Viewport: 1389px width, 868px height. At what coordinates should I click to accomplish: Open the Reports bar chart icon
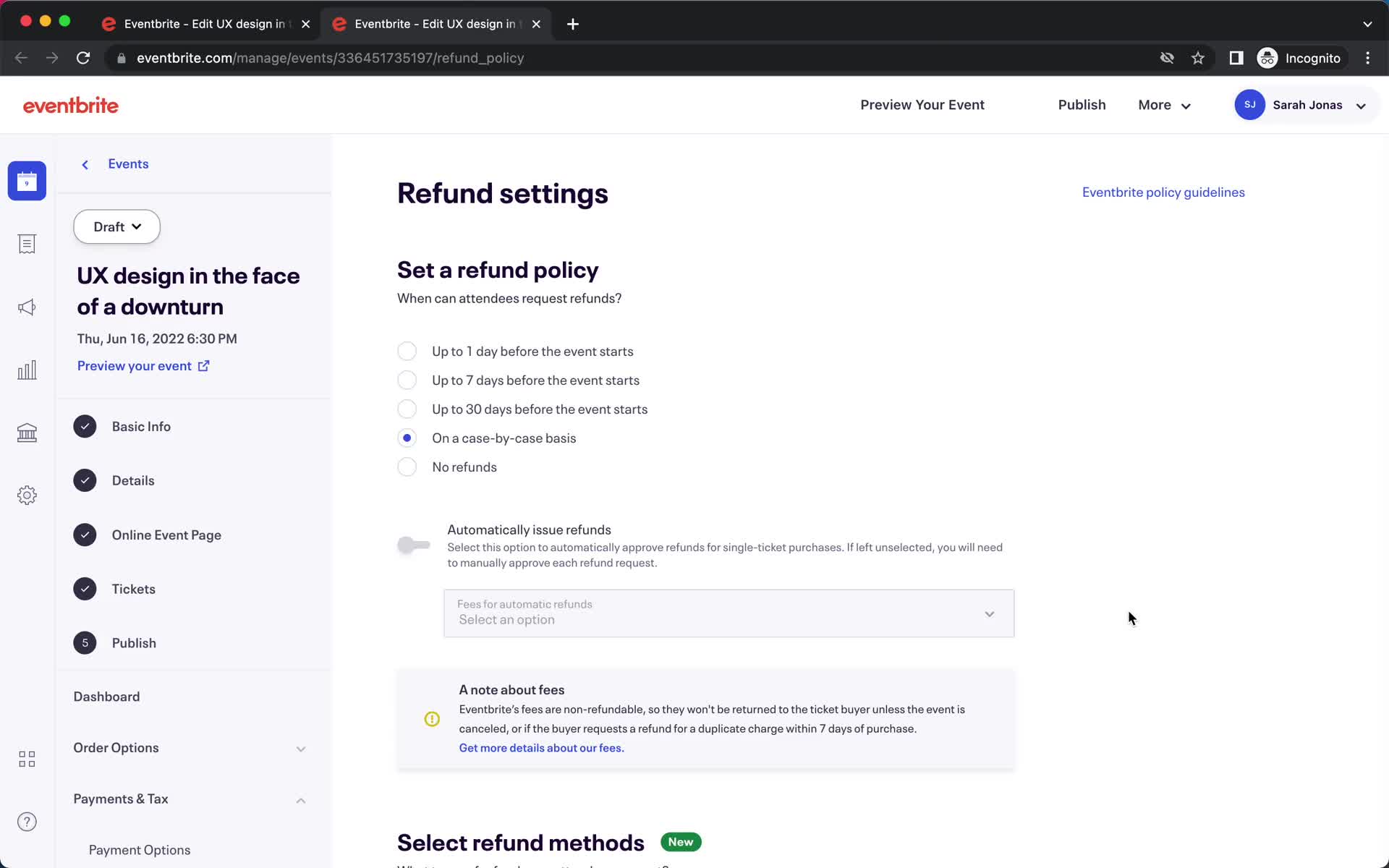click(x=27, y=370)
